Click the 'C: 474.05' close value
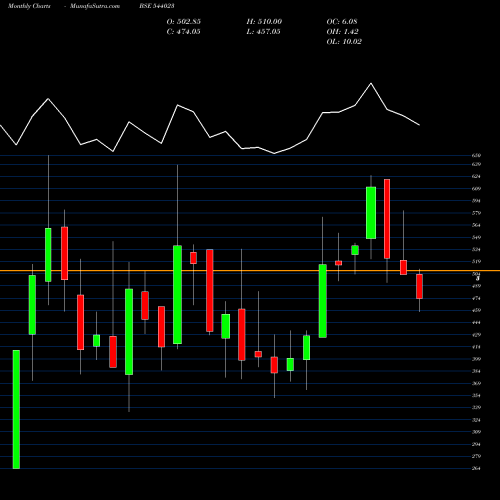The width and height of the screenshot is (500, 500). point(184,32)
